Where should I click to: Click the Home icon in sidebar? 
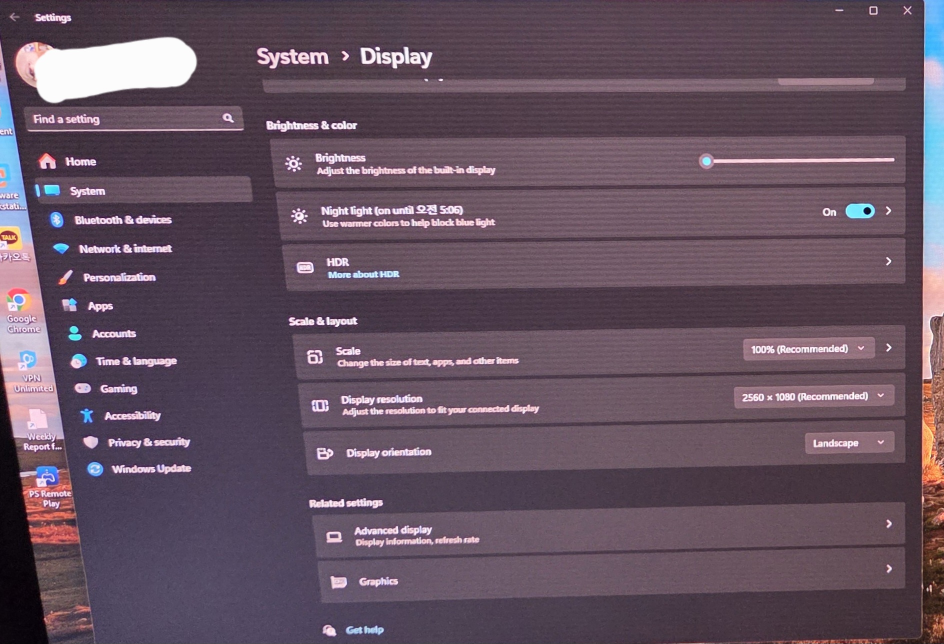click(x=47, y=161)
